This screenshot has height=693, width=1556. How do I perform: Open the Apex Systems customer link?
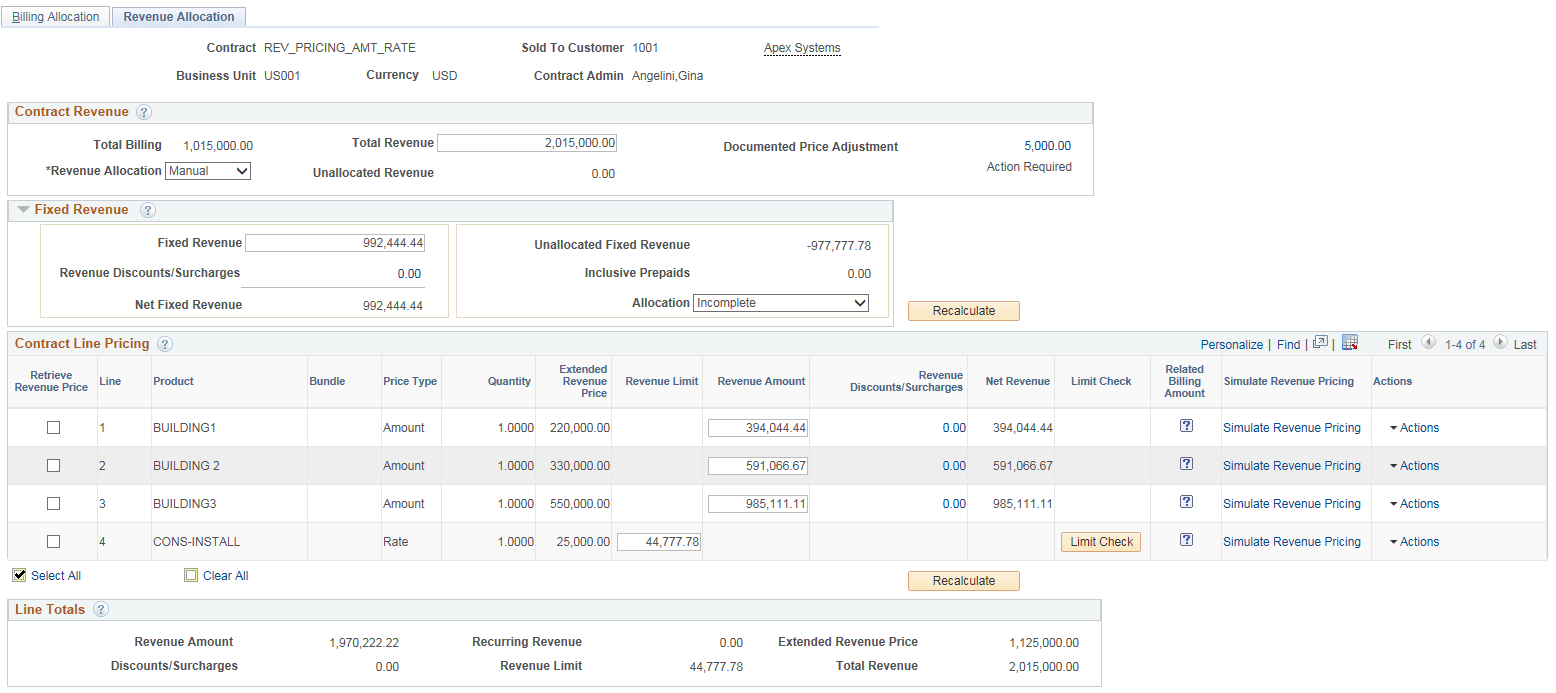802,47
